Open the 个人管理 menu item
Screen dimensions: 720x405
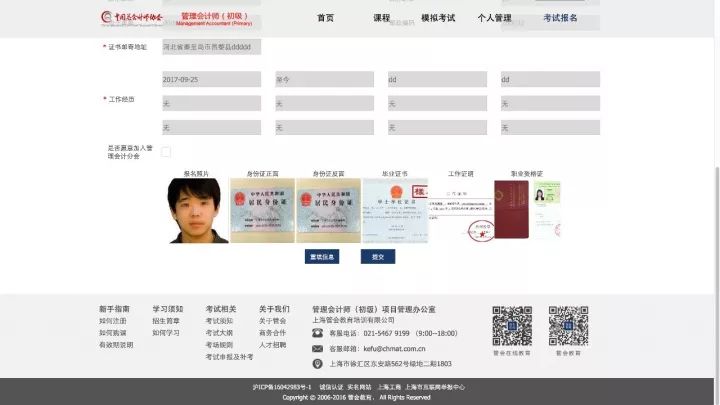(494, 18)
